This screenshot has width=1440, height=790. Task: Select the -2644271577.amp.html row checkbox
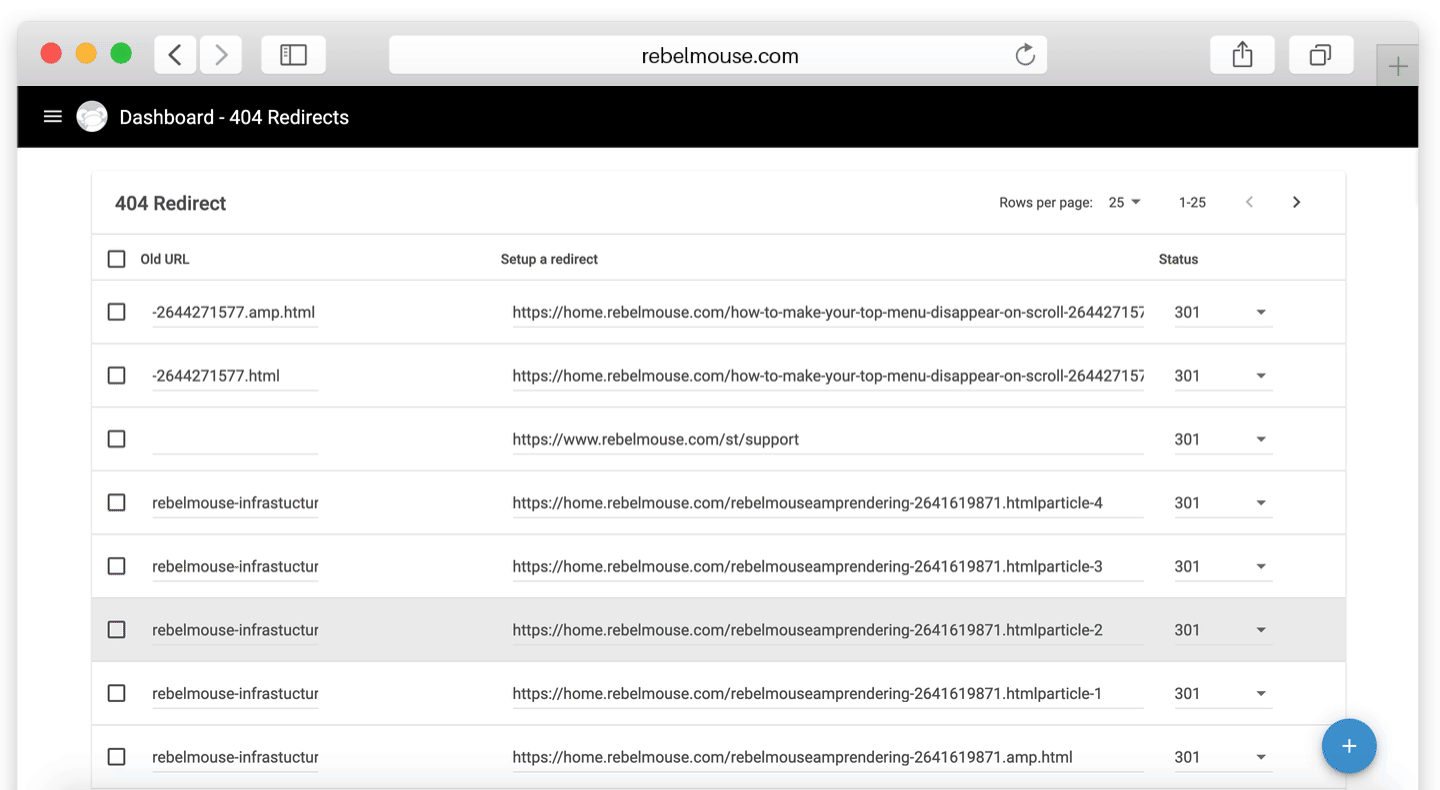(x=117, y=312)
